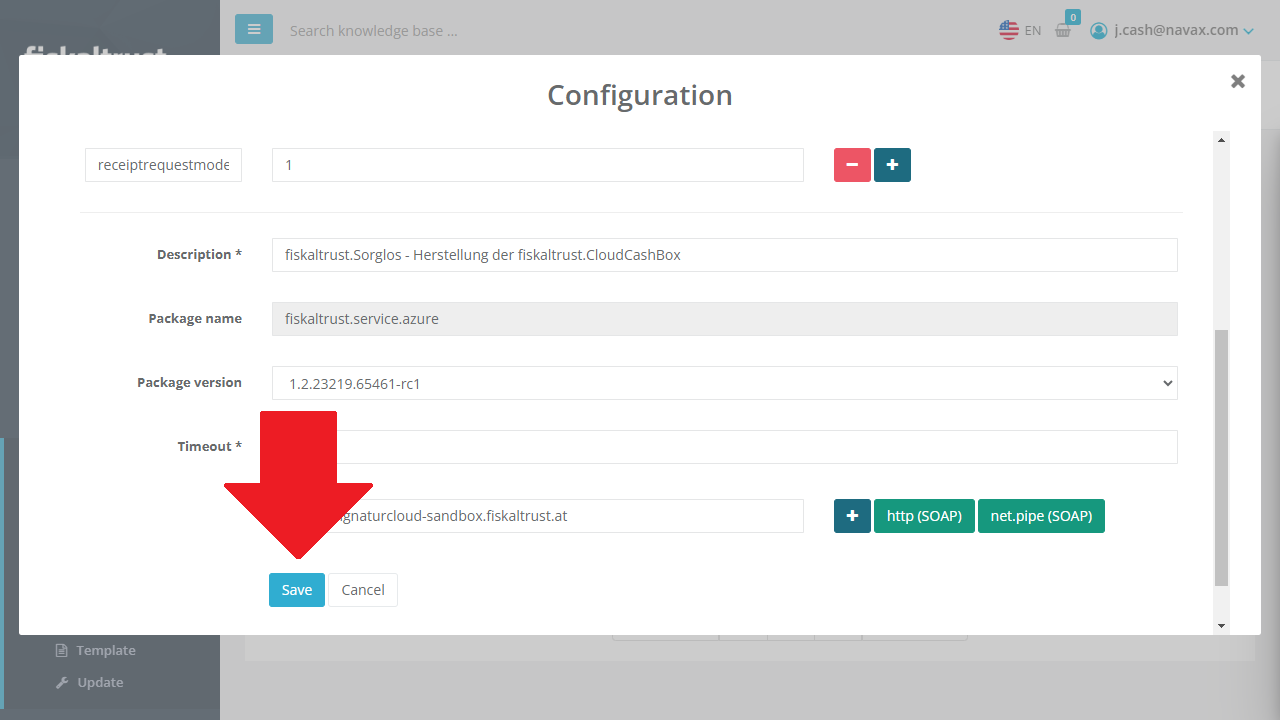Click the Package version label
Viewport: 1280px width, 720px height.
tap(189, 383)
